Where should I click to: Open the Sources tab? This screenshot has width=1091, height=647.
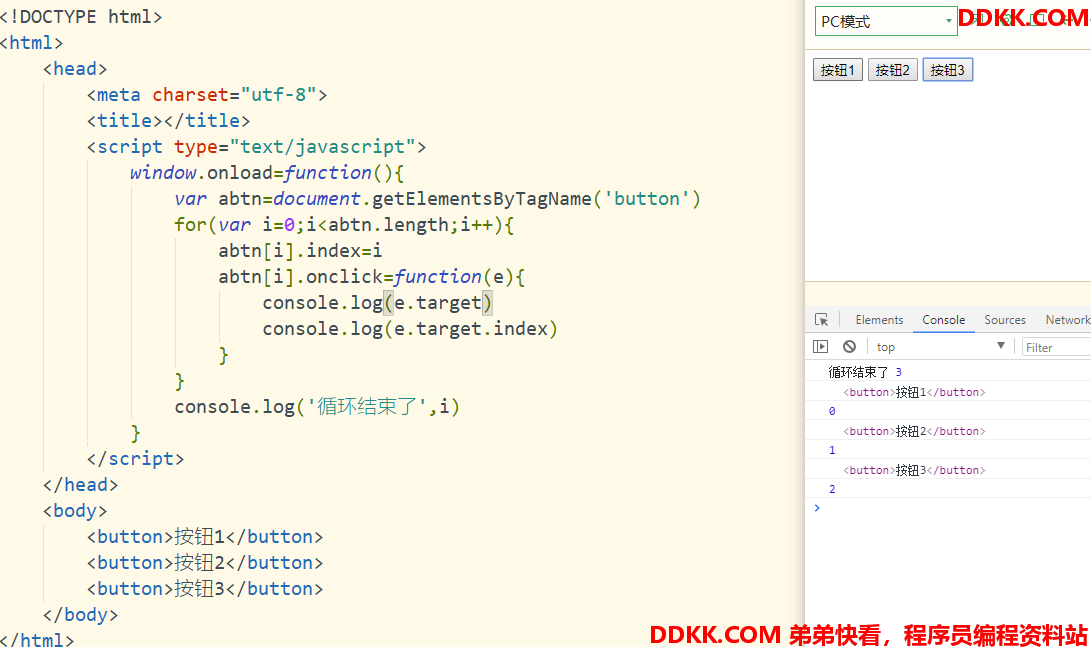pos(1005,320)
